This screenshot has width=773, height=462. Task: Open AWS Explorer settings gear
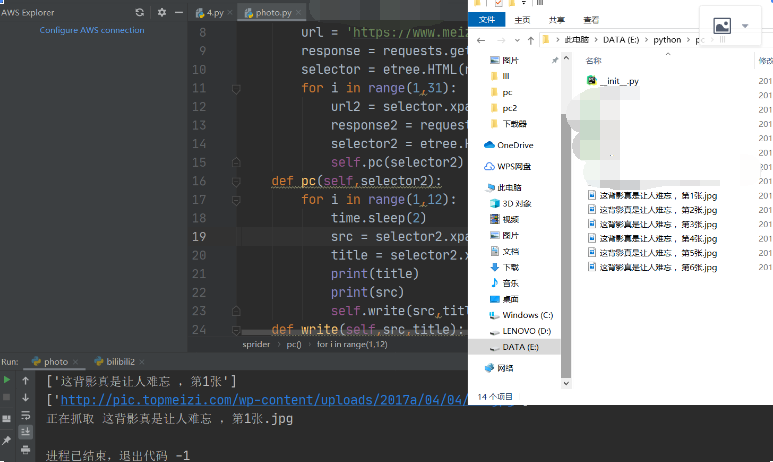[x=163, y=12]
